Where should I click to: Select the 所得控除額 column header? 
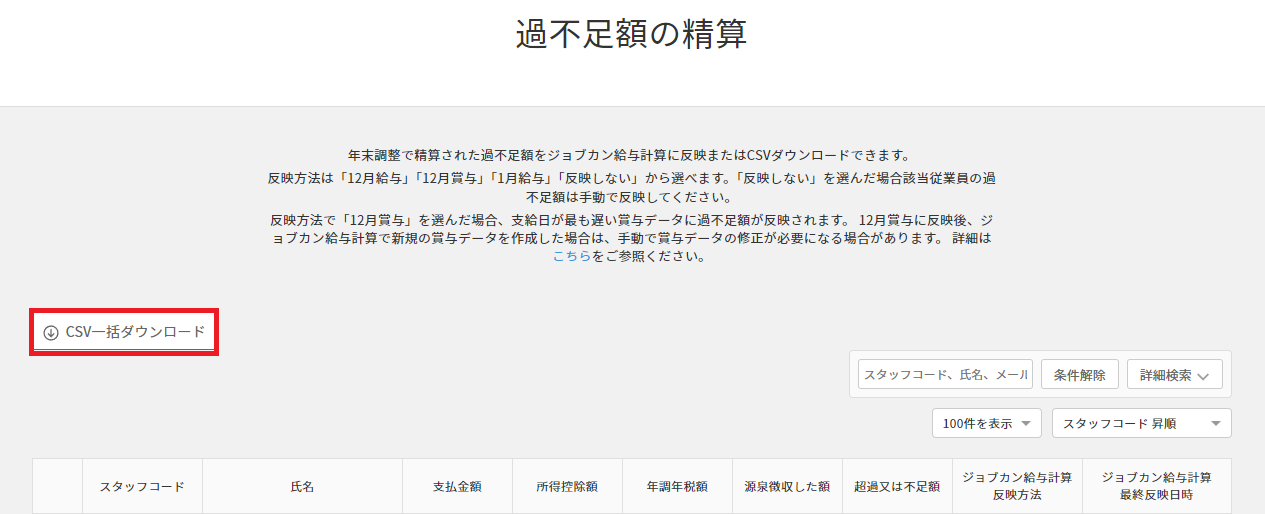[x=567, y=487]
